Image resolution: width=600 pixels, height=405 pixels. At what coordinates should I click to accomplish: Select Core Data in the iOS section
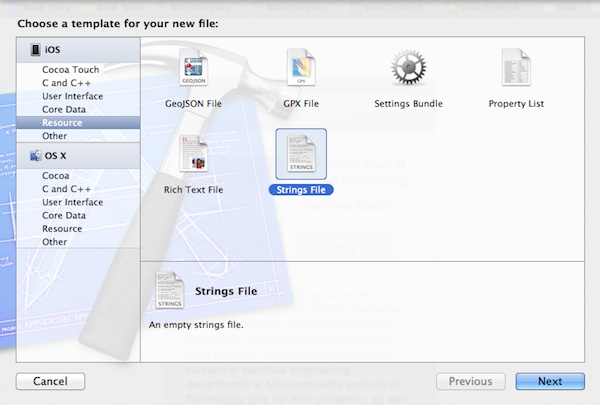click(x=64, y=110)
